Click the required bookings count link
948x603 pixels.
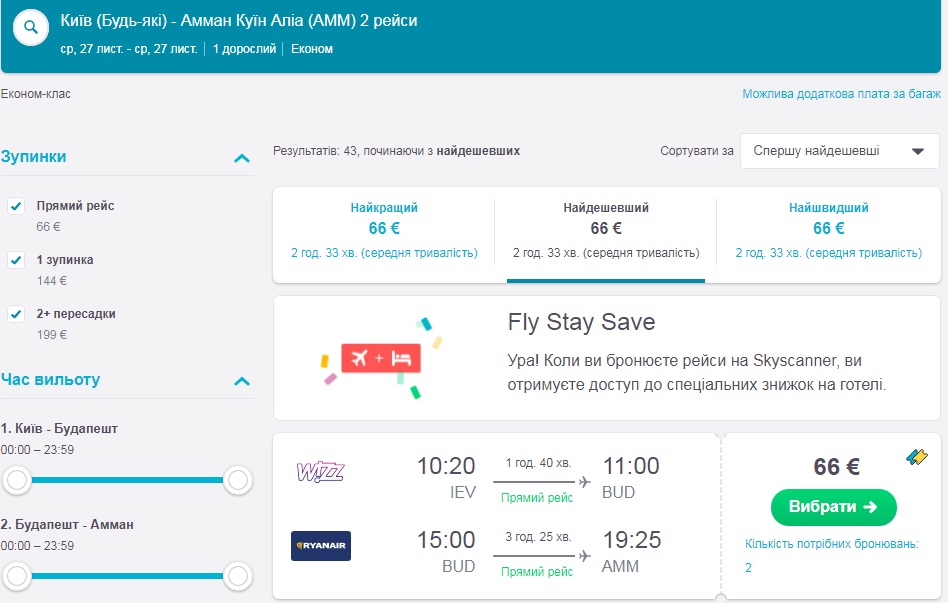pos(748,567)
